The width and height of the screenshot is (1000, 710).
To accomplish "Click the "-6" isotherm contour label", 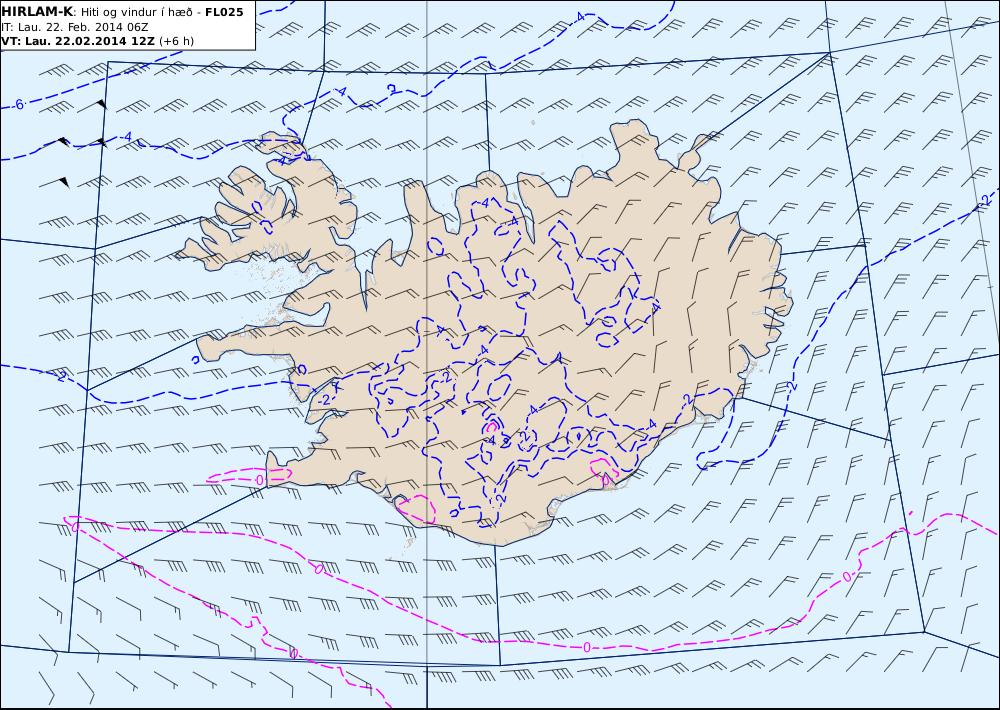I will coord(19,104).
